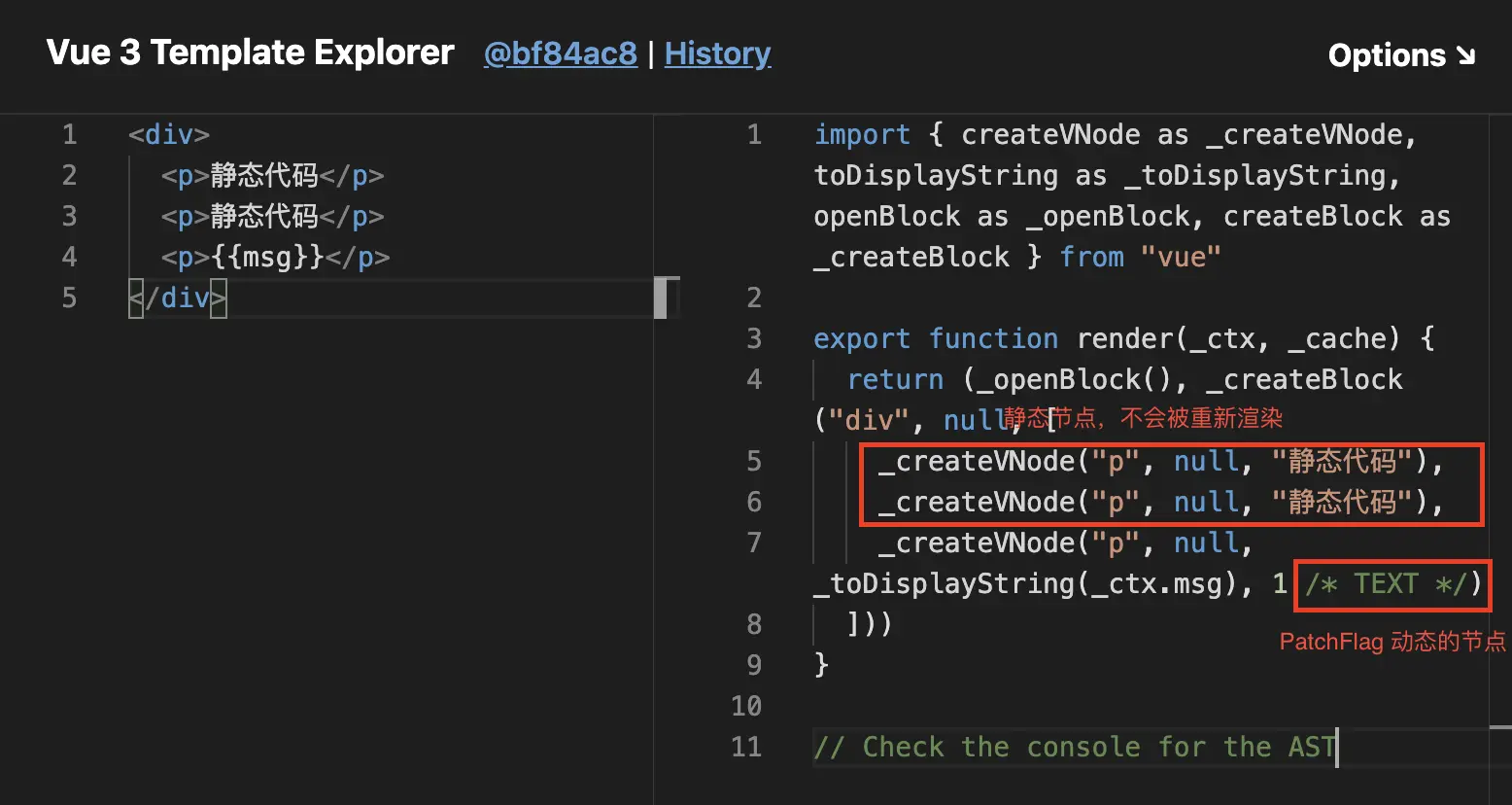This screenshot has height=805, width=1512.
Task: Open the @bf84ac8 commit link
Action: point(561,53)
